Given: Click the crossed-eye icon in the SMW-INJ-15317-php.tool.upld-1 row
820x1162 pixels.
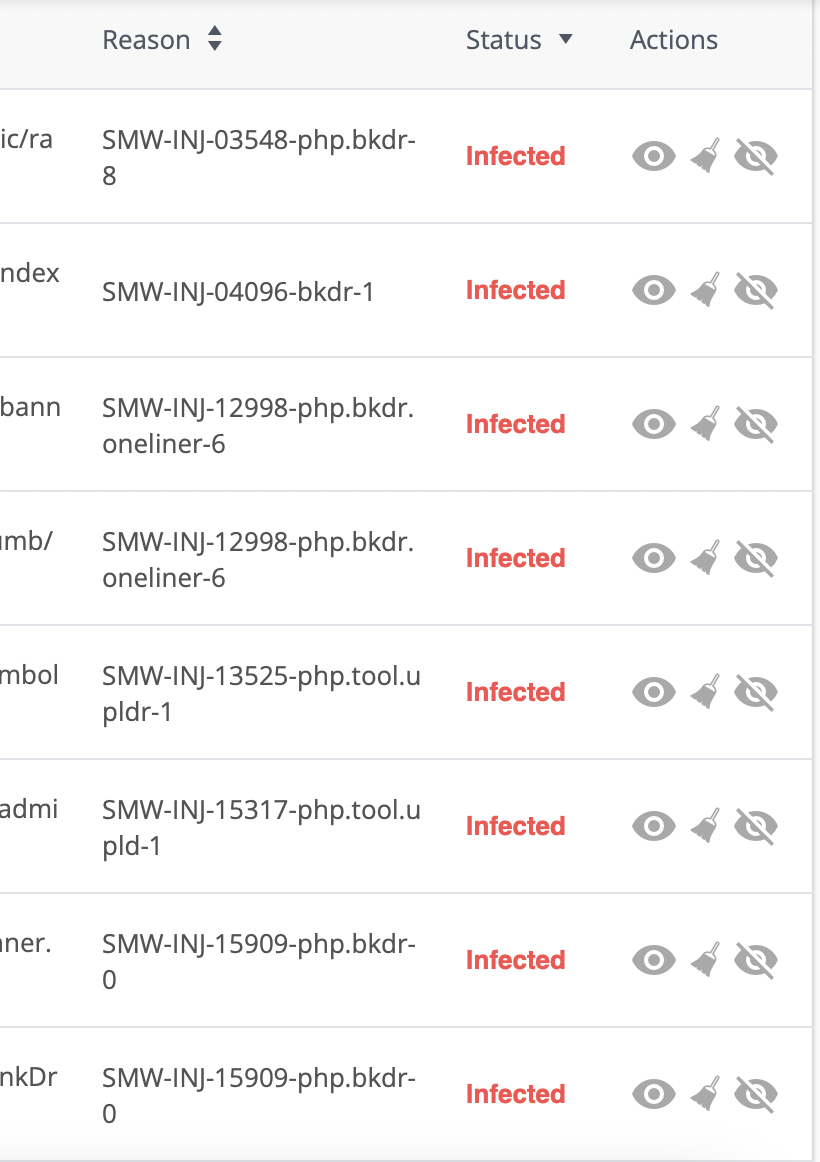Looking at the screenshot, I should pos(756,826).
